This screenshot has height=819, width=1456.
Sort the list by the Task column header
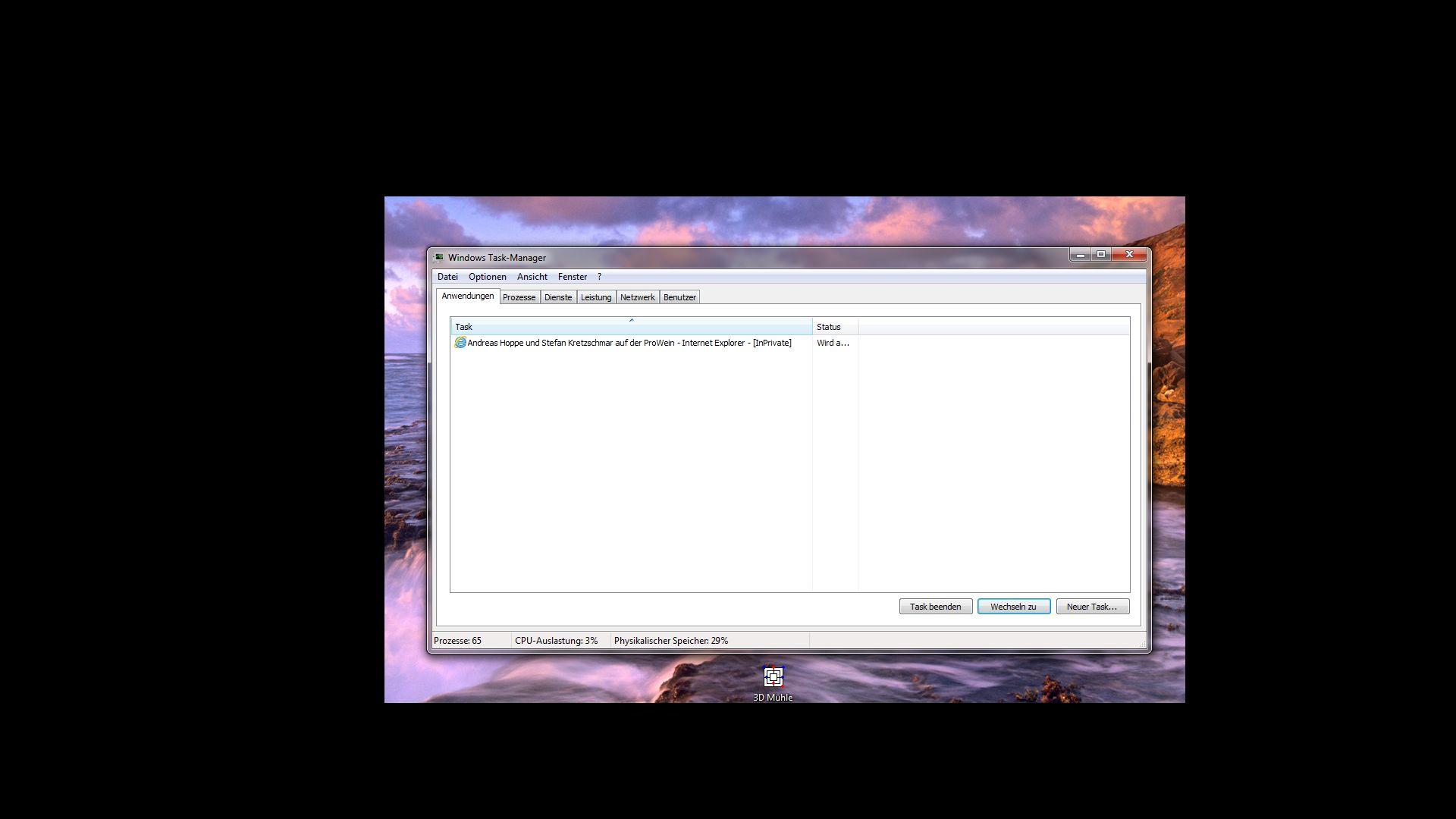pos(629,327)
